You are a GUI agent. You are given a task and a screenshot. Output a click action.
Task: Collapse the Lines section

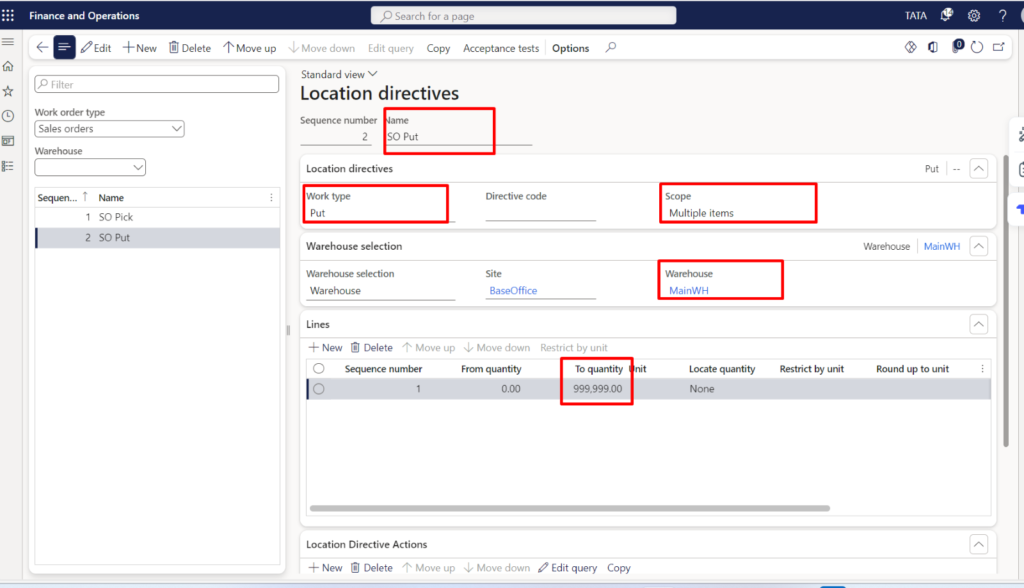[978, 324]
